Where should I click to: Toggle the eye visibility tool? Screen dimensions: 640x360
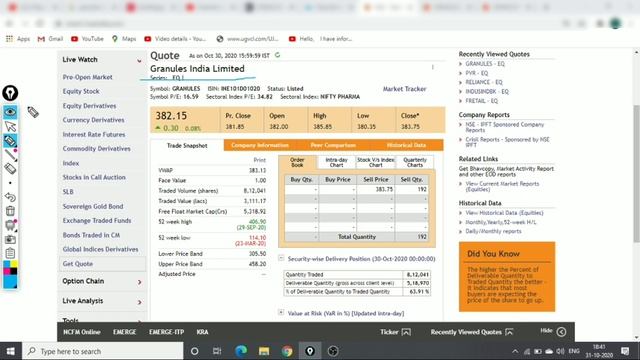click(x=10, y=111)
